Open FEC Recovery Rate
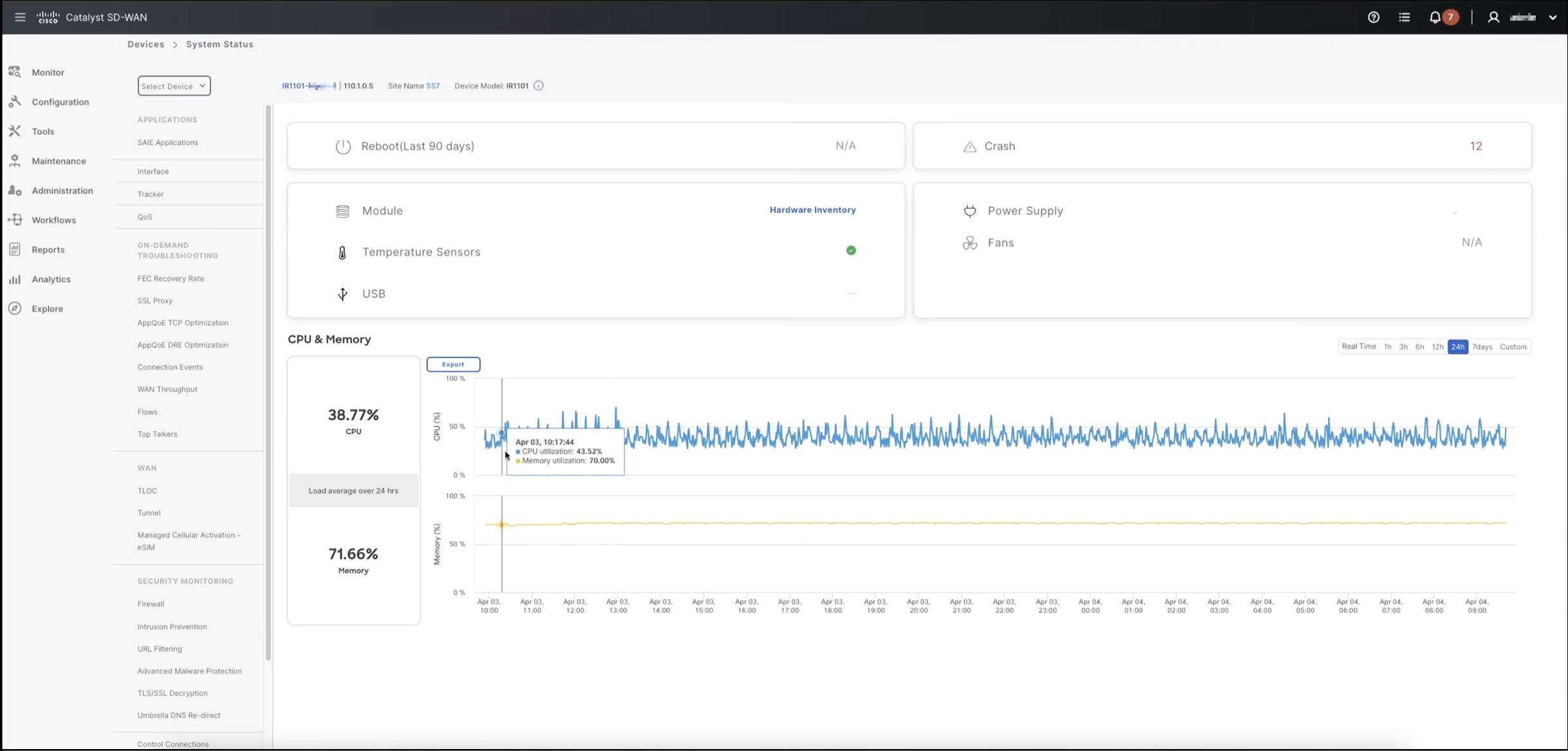The height and width of the screenshot is (751, 1568). (x=171, y=278)
